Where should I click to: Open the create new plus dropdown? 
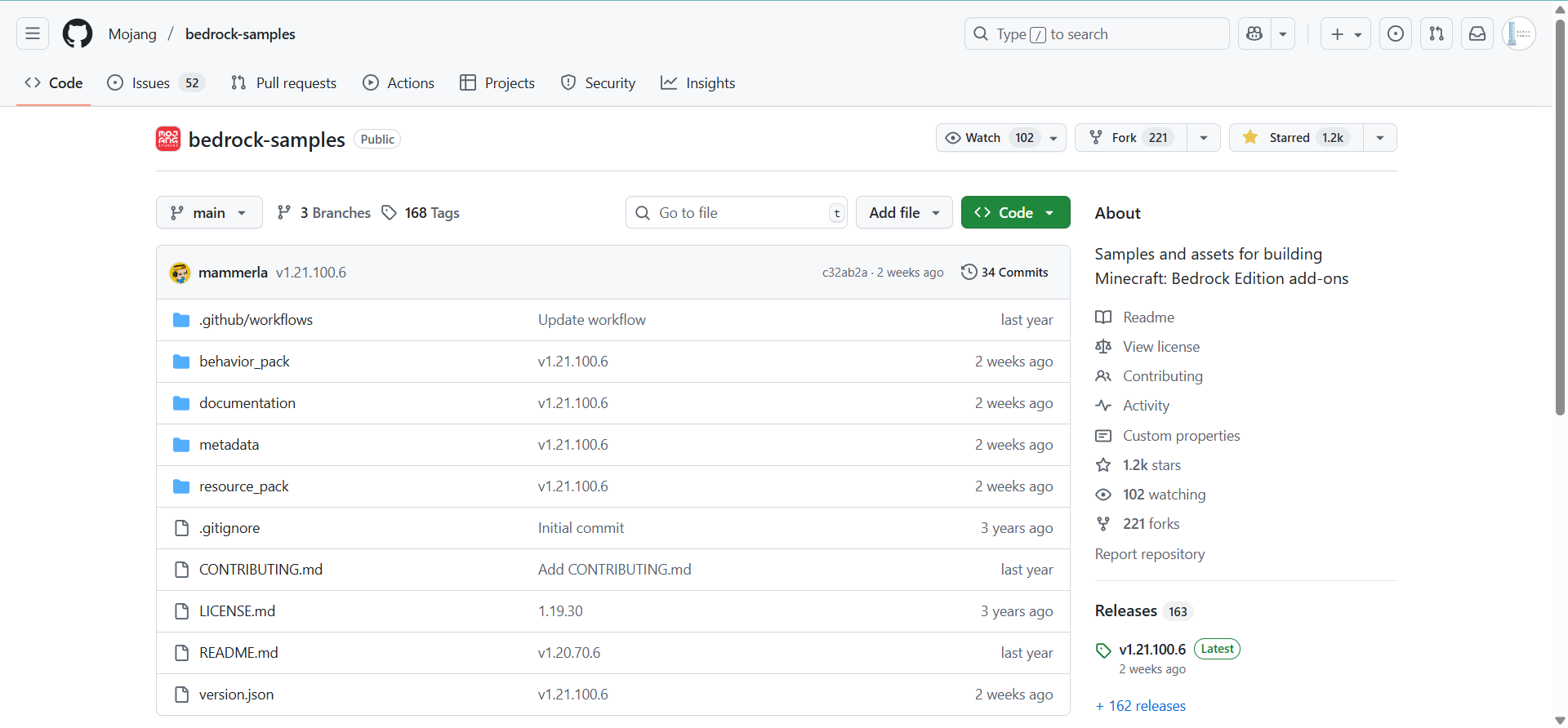pyautogui.click(x=1346, y=33)
